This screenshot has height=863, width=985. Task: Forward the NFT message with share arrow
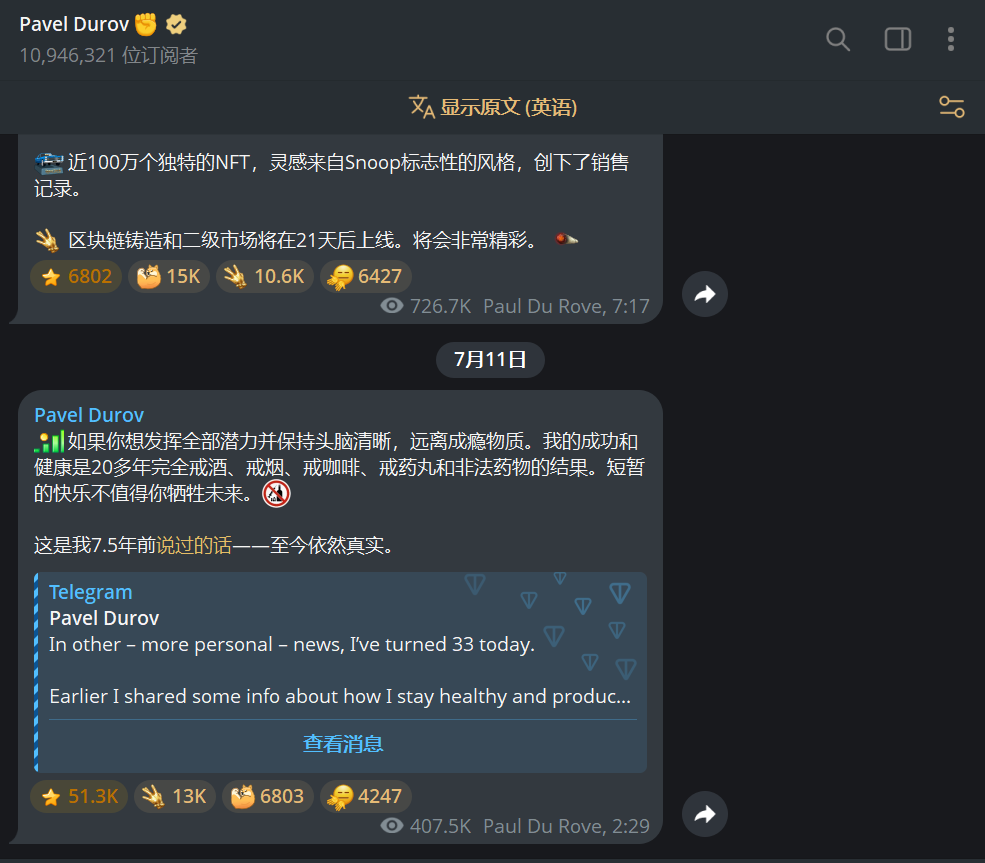click(x=705, y=294)
